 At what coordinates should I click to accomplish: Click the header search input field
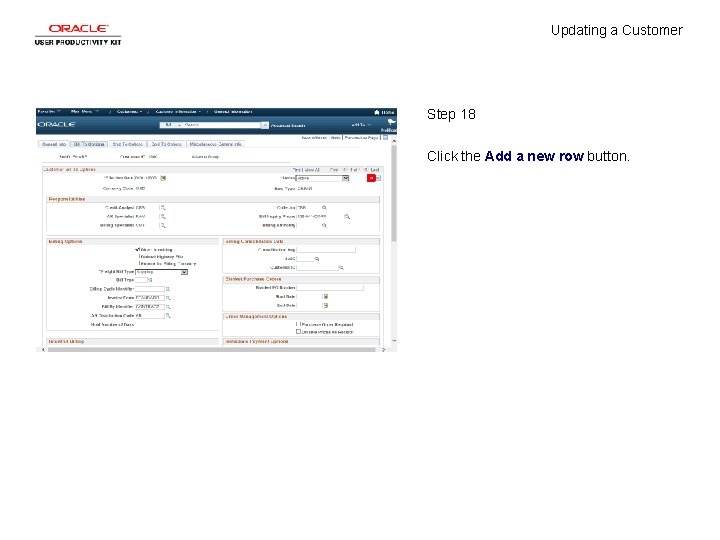pos(222,125)
